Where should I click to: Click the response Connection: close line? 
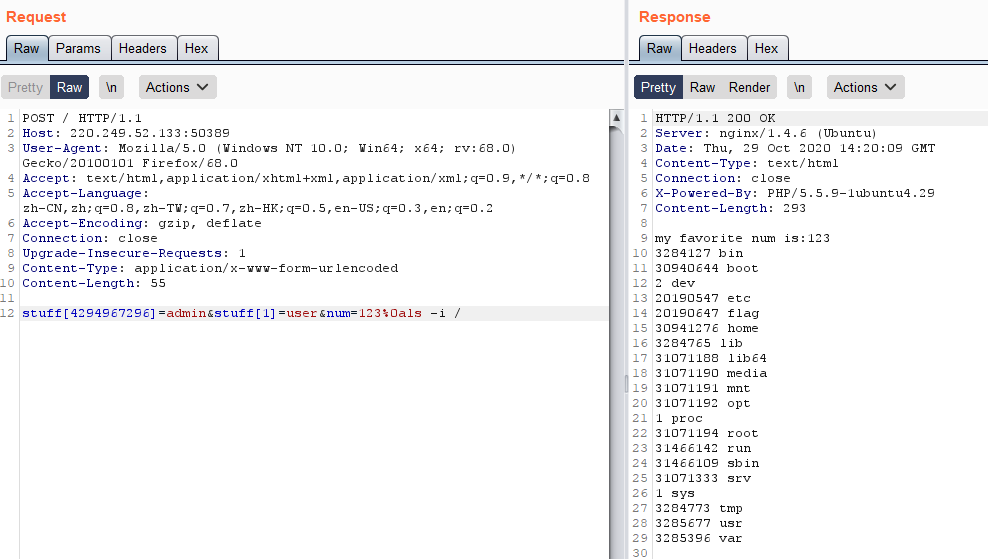[x=723, y=178]
